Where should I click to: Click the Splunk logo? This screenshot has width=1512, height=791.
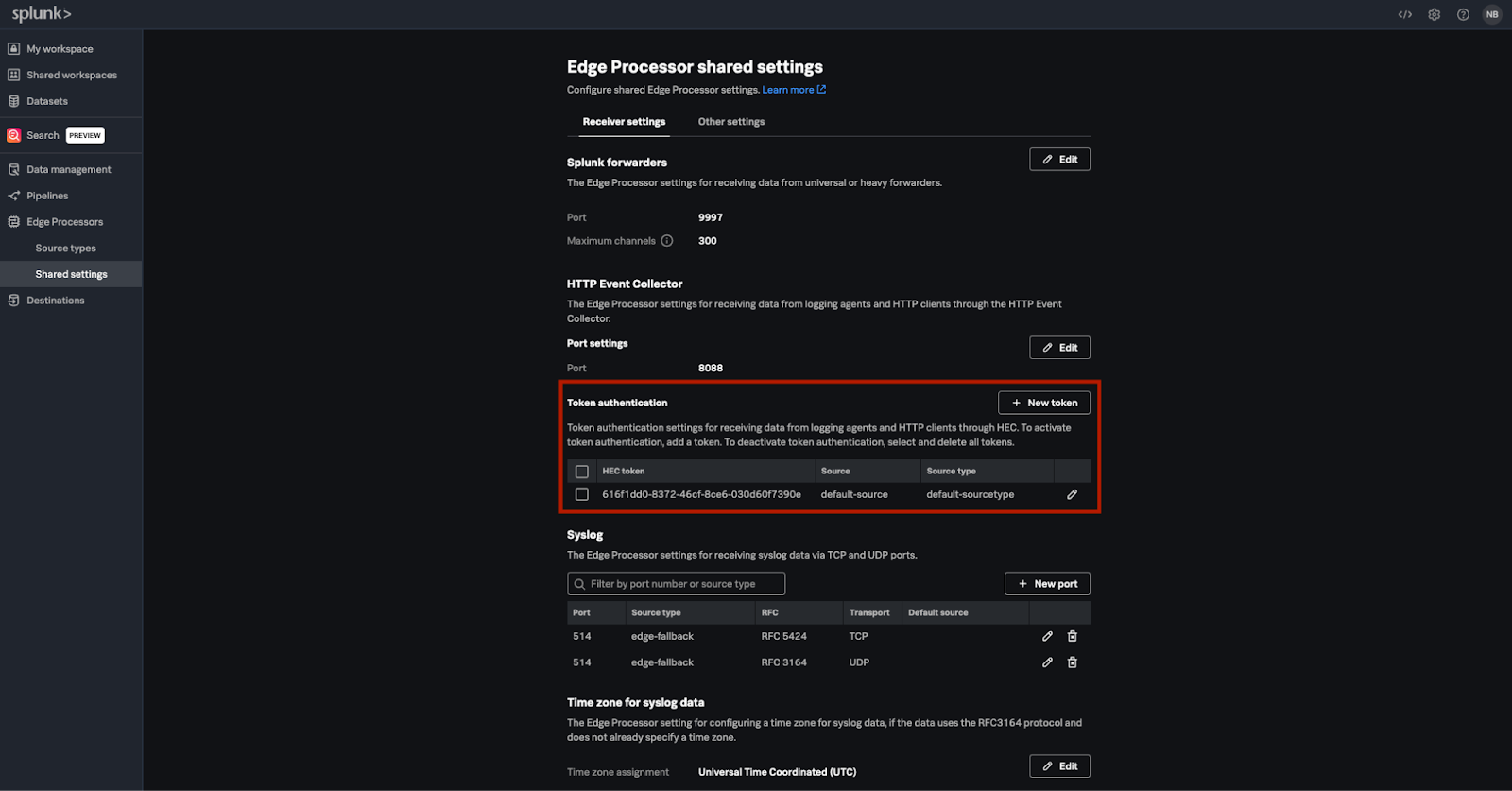[42, 13]
